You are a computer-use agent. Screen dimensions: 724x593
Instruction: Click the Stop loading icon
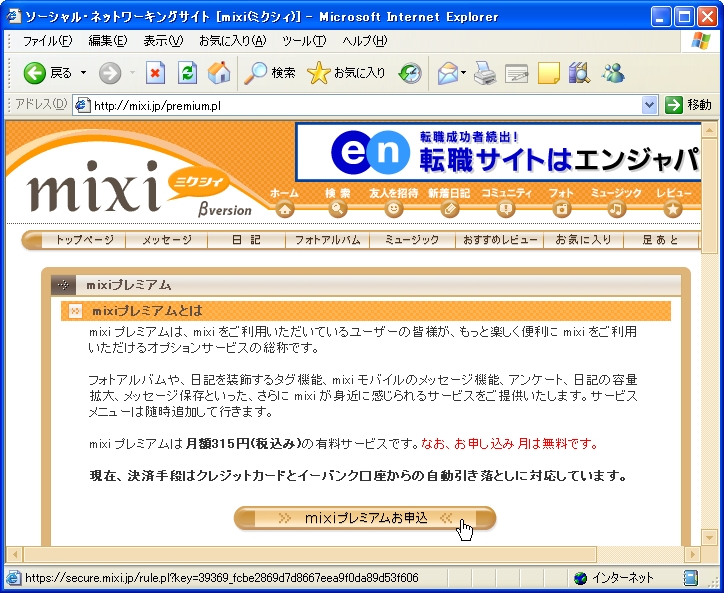tap(155, 73)
